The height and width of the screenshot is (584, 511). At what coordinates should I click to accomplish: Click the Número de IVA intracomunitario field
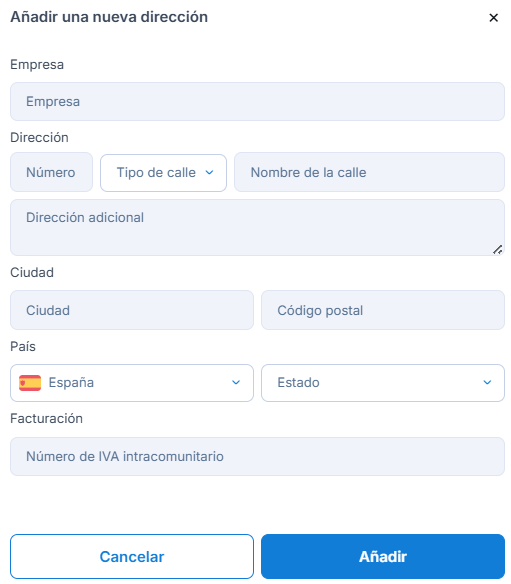pos(257,456)
